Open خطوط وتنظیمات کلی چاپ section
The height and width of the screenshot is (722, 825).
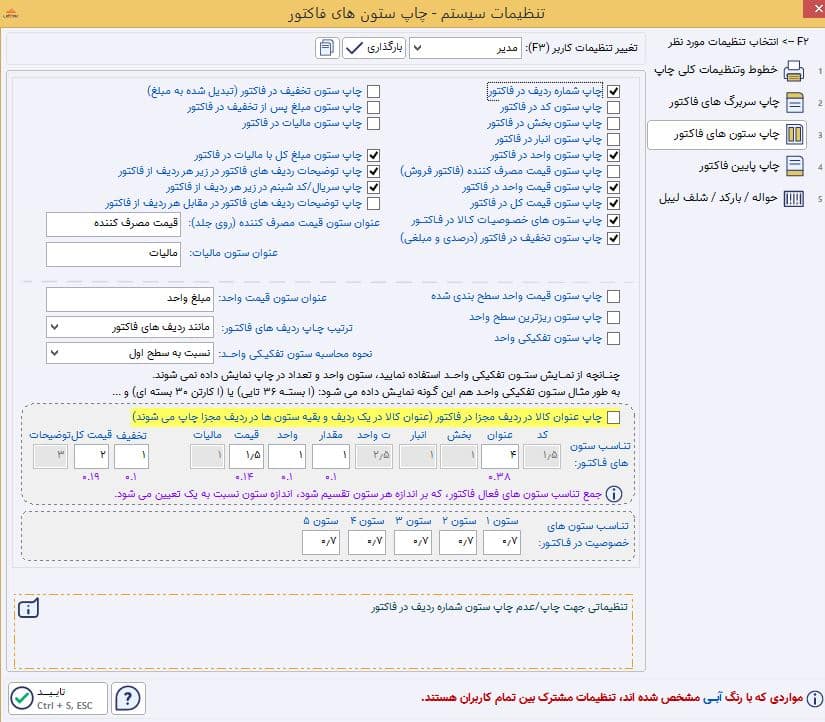(729, 71)
